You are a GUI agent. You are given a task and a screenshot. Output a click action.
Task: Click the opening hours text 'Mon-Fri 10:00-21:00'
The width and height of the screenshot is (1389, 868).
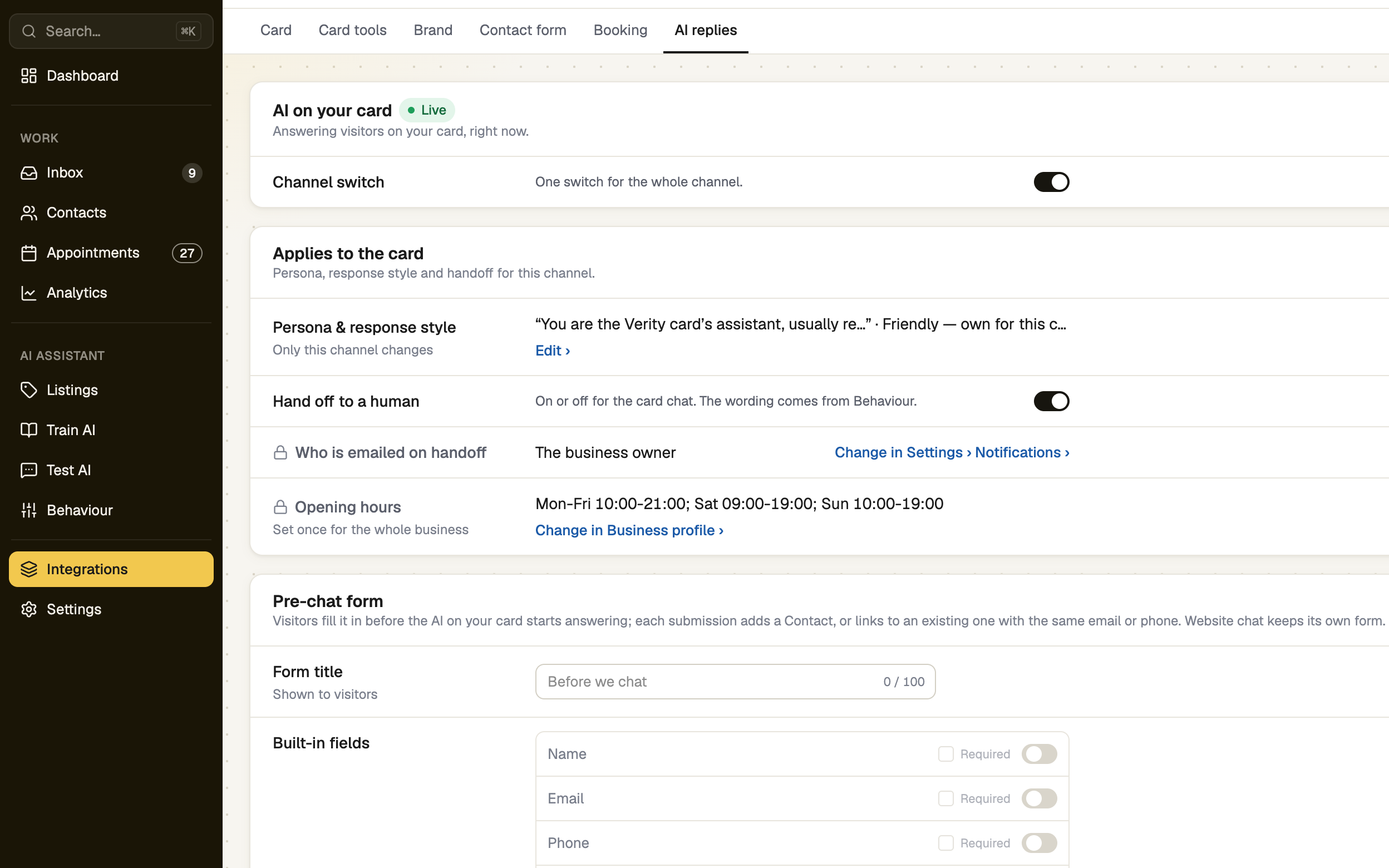[611, 504]
